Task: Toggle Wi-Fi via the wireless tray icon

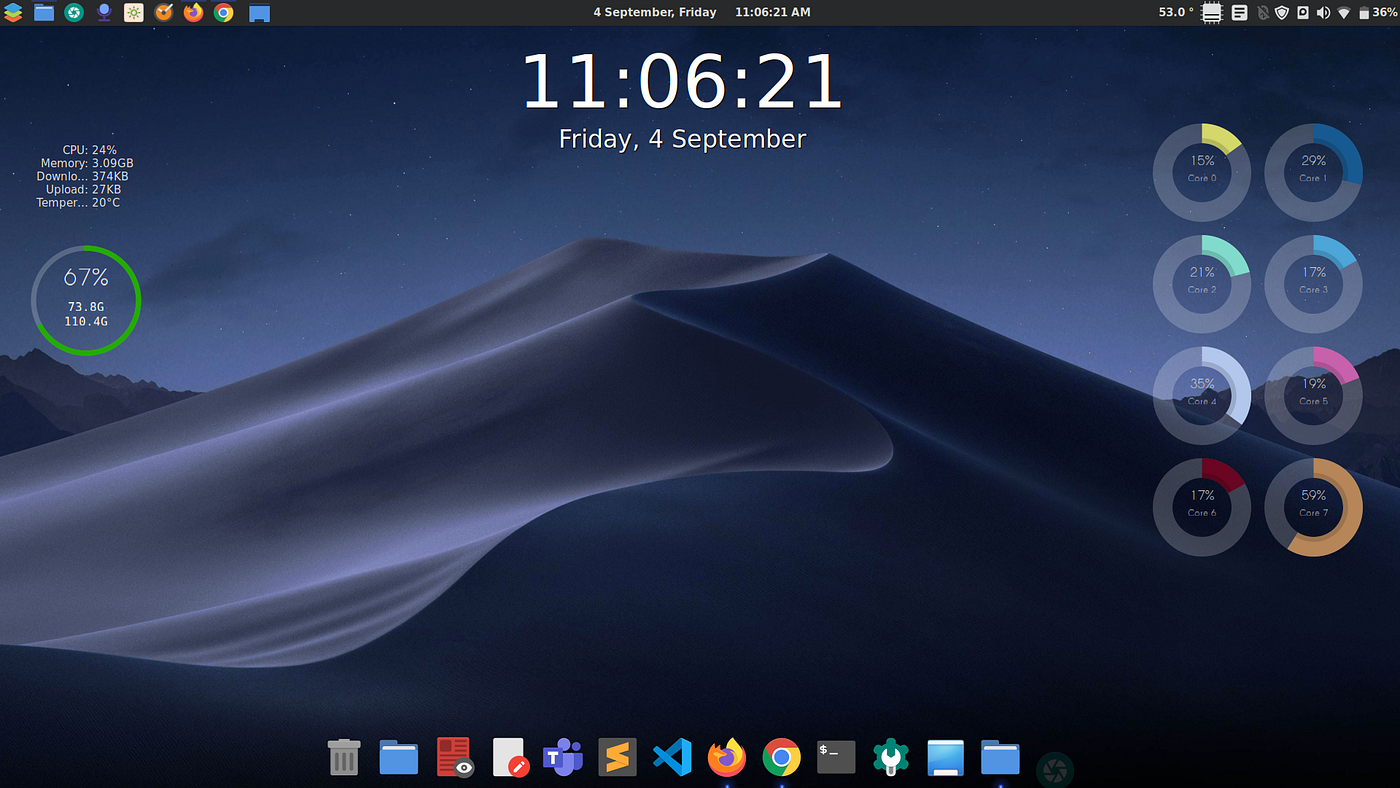Action: (x=1343, y=12)
